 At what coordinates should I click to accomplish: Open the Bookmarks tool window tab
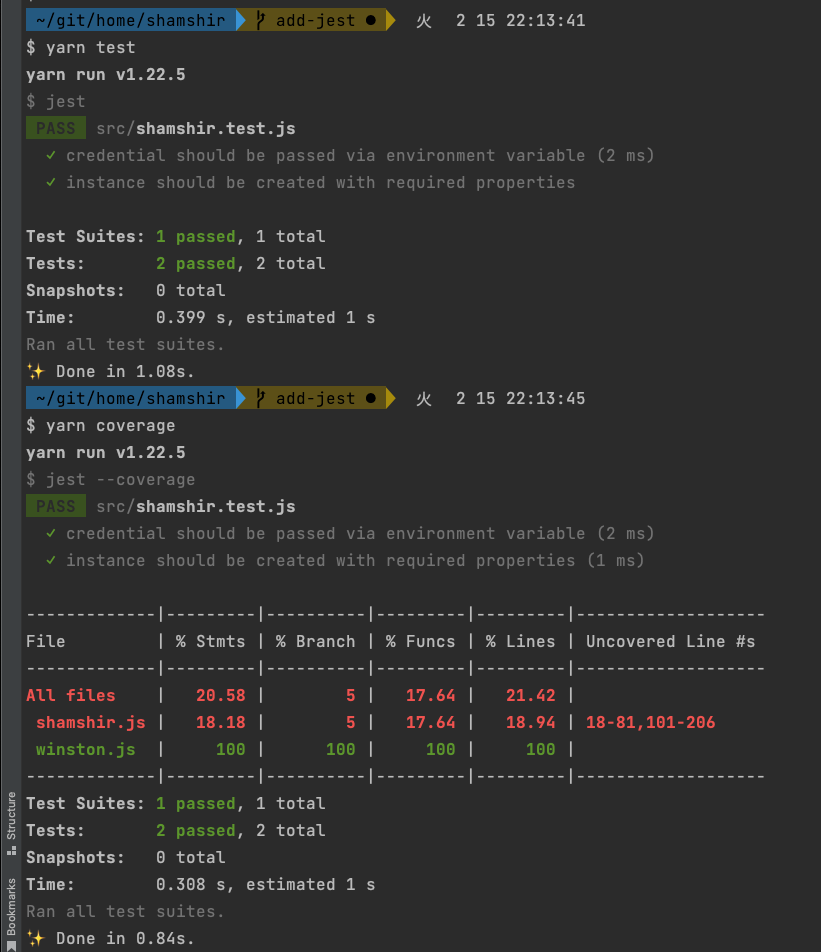pos(11,914)
